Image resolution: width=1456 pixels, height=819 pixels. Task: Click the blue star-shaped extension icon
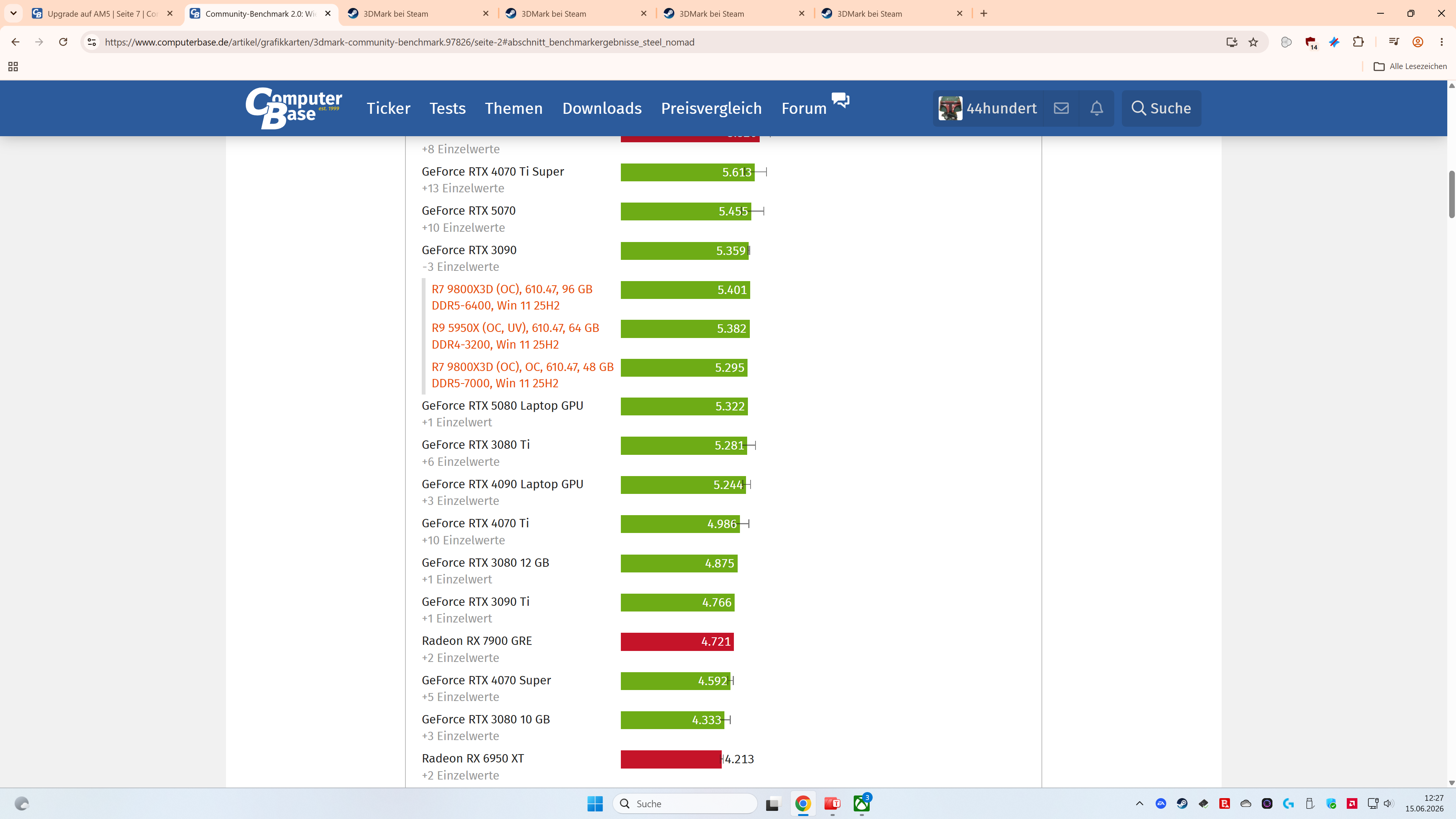(1334, 42)
